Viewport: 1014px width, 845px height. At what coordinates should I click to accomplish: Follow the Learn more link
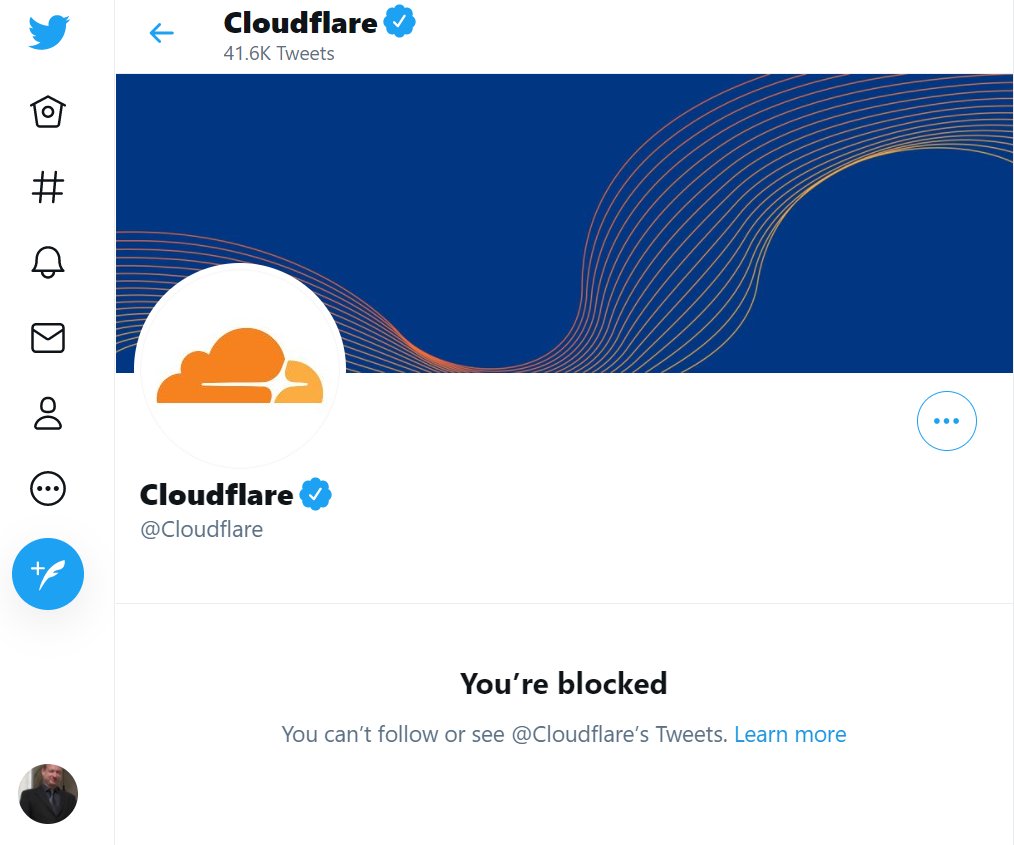(x=790, y=734)
